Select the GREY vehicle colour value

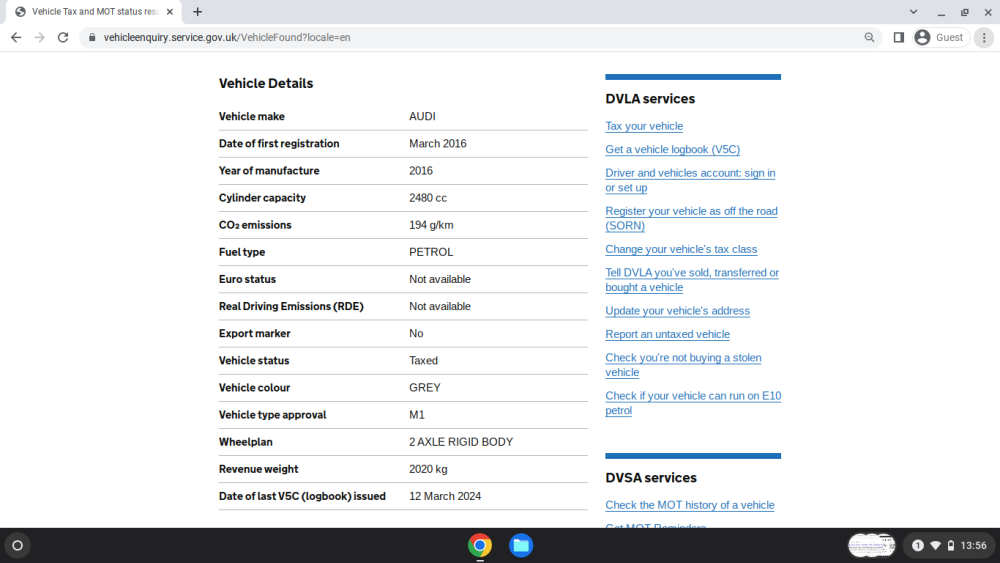point(425,388)
